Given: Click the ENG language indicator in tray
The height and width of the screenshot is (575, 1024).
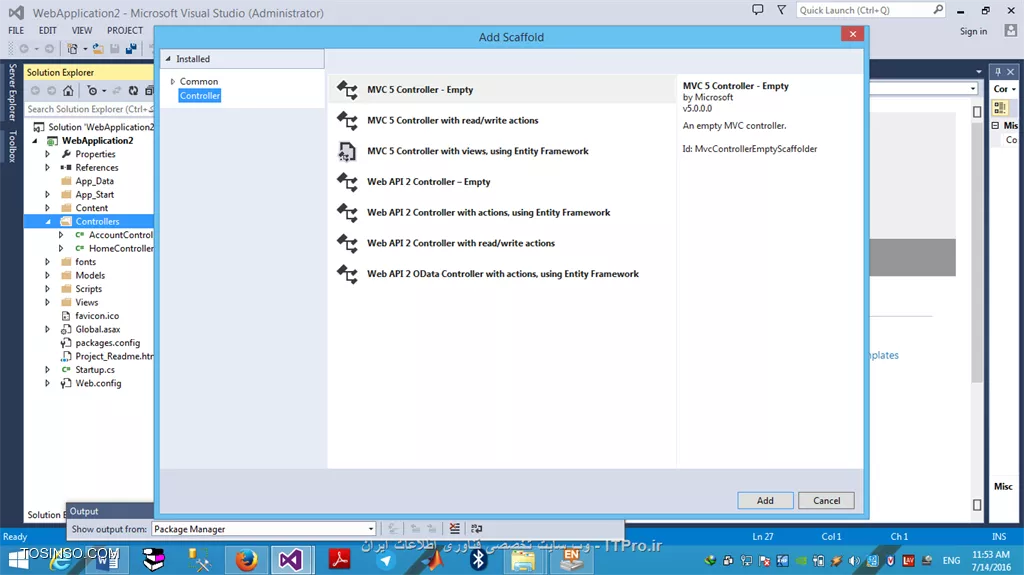Looking at the screenshot, I should 952,561.
